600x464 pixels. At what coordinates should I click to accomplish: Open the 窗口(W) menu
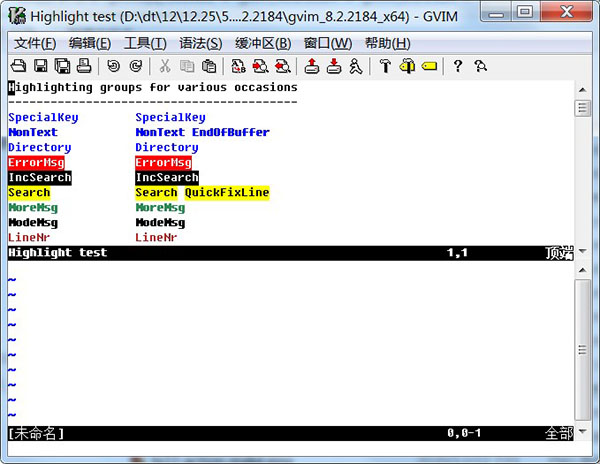328,43
